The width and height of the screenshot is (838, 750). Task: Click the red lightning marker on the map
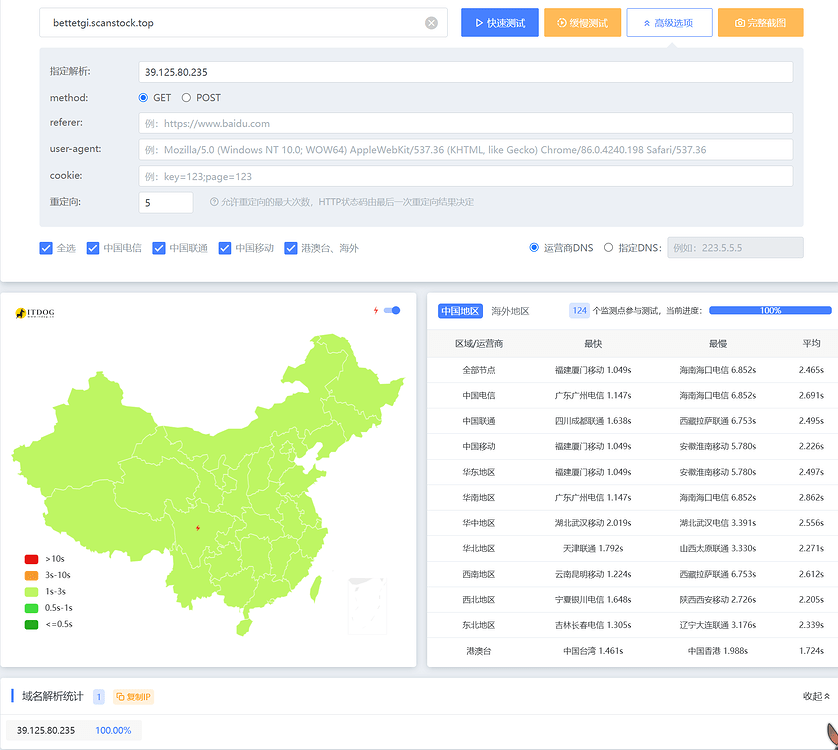click(x=197, y=528)
